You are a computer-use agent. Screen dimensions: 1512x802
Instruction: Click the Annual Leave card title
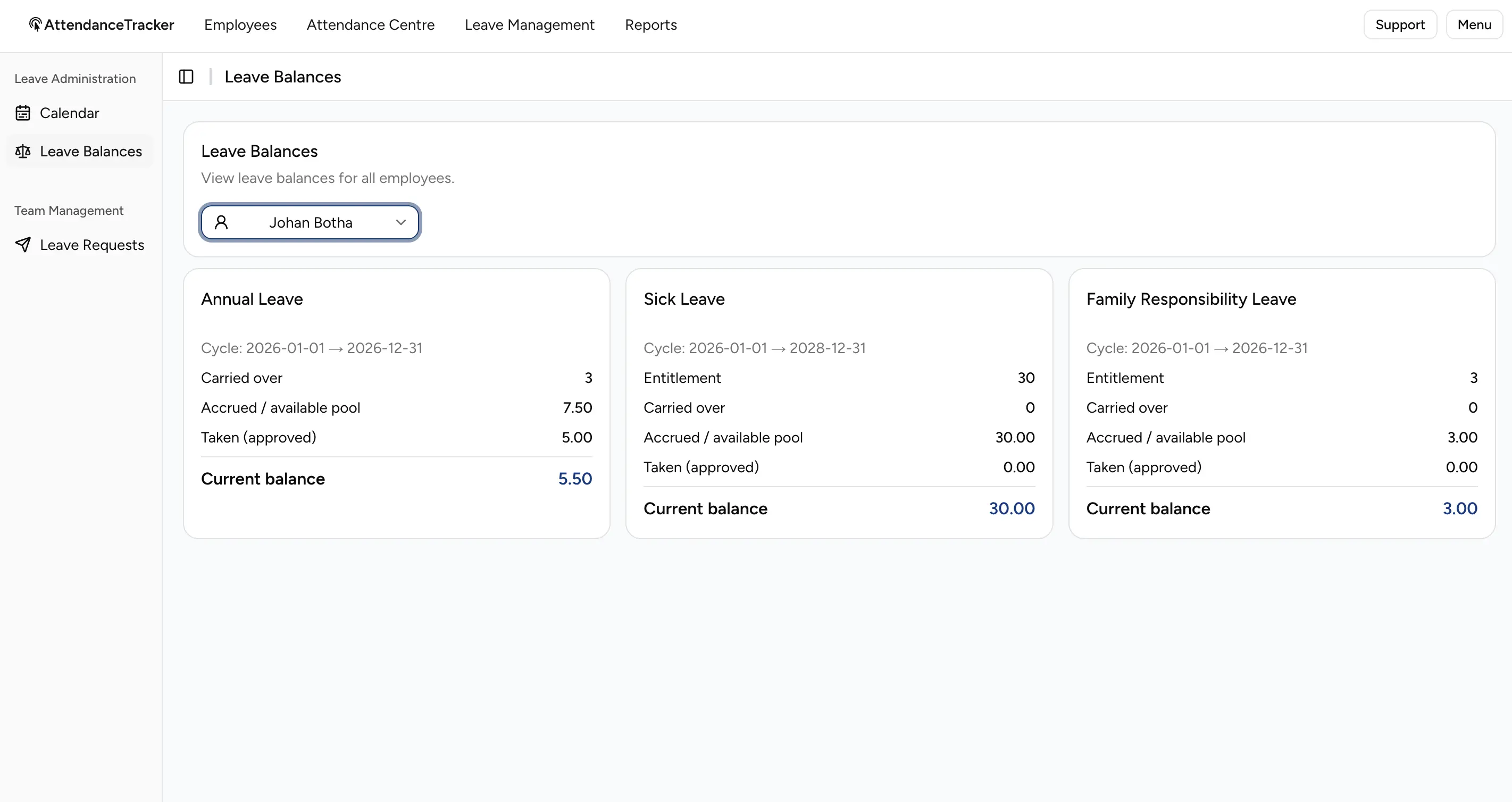252,299
